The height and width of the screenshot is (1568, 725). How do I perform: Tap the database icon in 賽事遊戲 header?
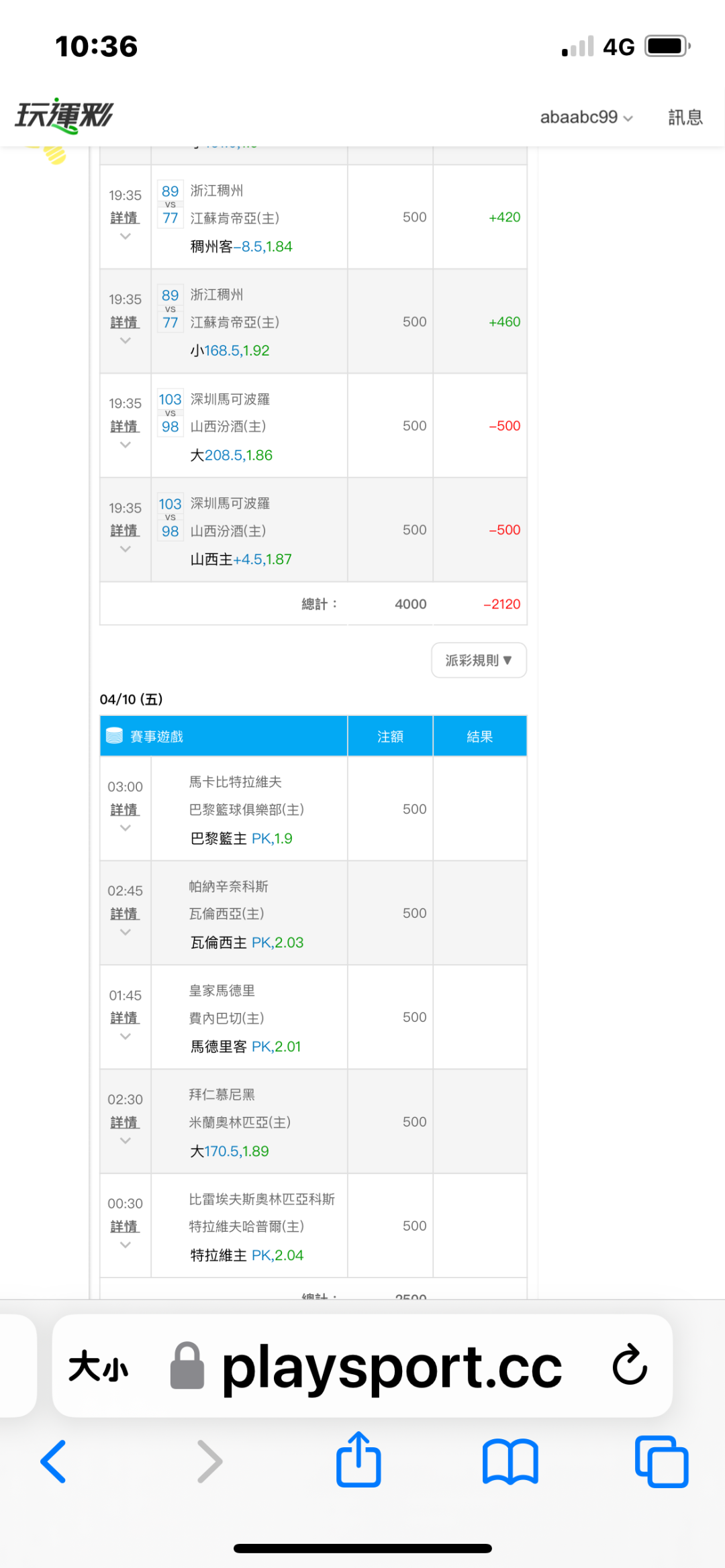click(x=115, y=736)
